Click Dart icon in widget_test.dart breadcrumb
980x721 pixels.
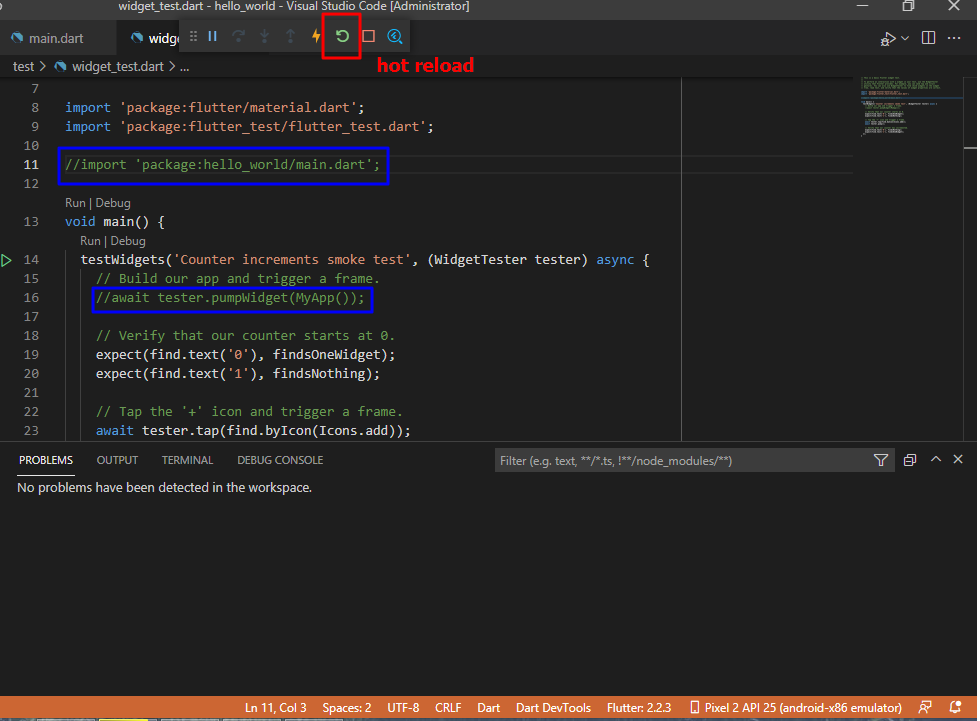pyautogui.click(x=61, y=66)
